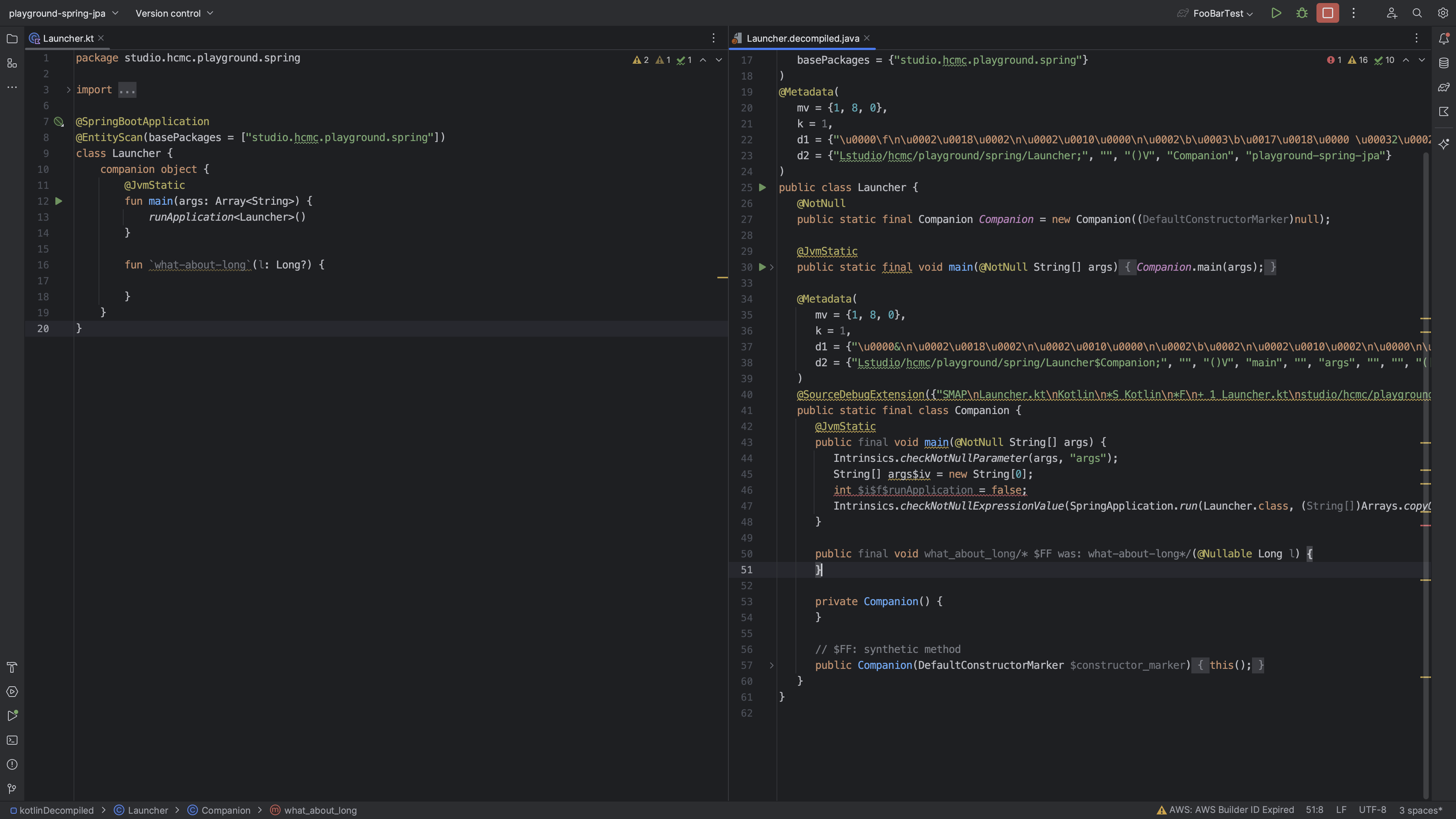The width and height of the screenshot is (1456, 819).
Task: Open the Version control menu
Action: tap(174, 13)
